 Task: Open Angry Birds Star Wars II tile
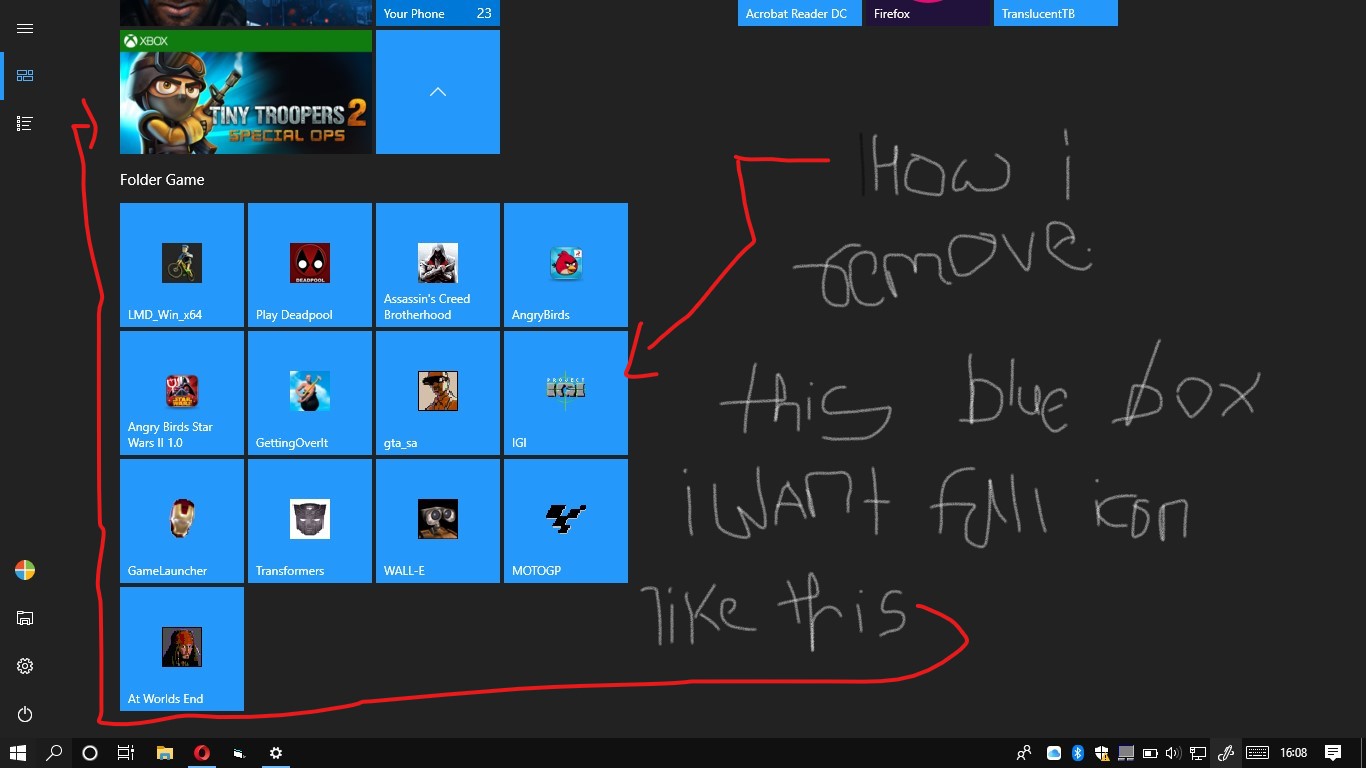[182, 393]
